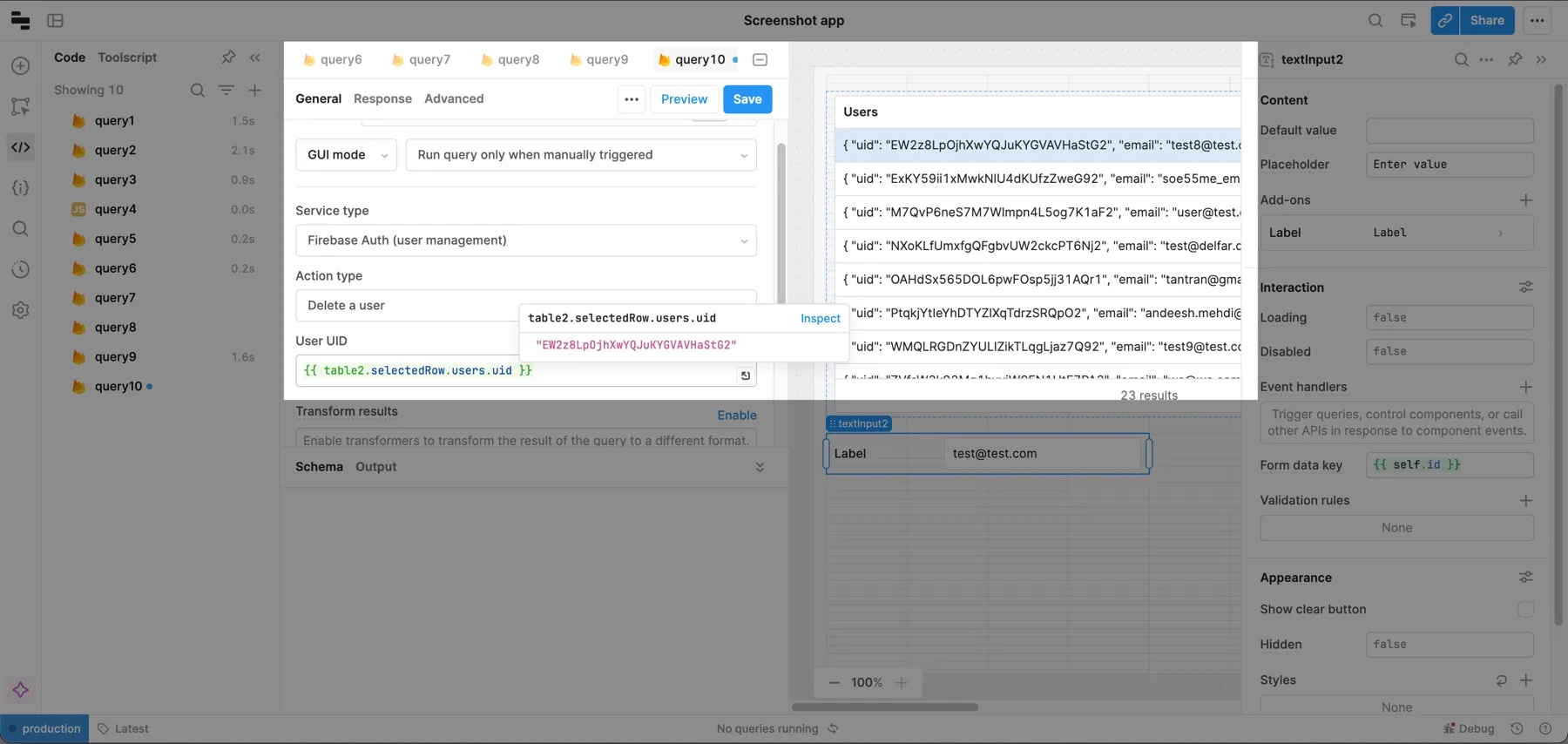This screenshot has height=744, width=1568.
Task: Toggle Show clear button checkbox
Action: [1525, 610]
